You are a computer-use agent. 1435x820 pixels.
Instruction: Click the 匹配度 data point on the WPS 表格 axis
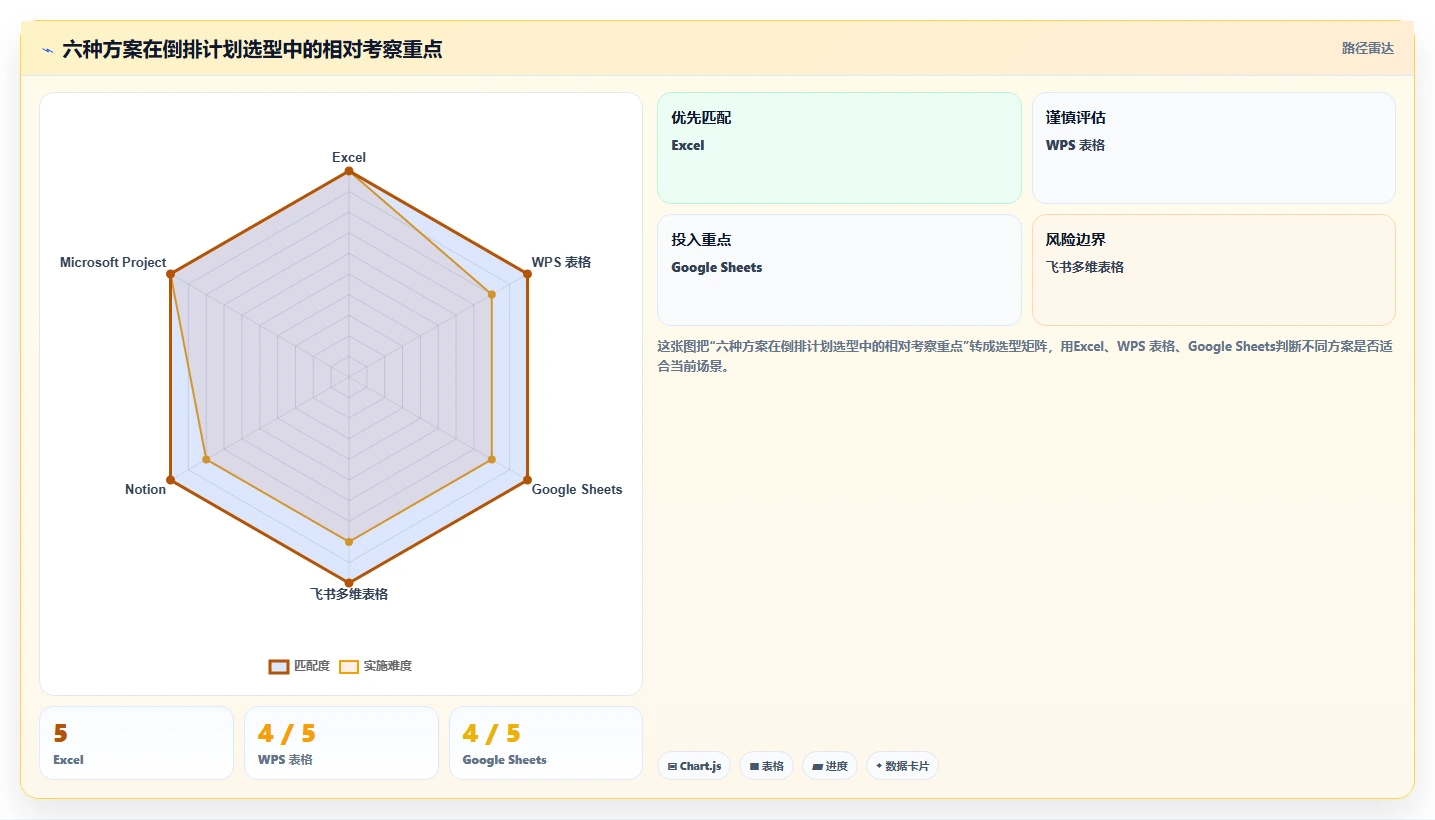click(527, 274)
